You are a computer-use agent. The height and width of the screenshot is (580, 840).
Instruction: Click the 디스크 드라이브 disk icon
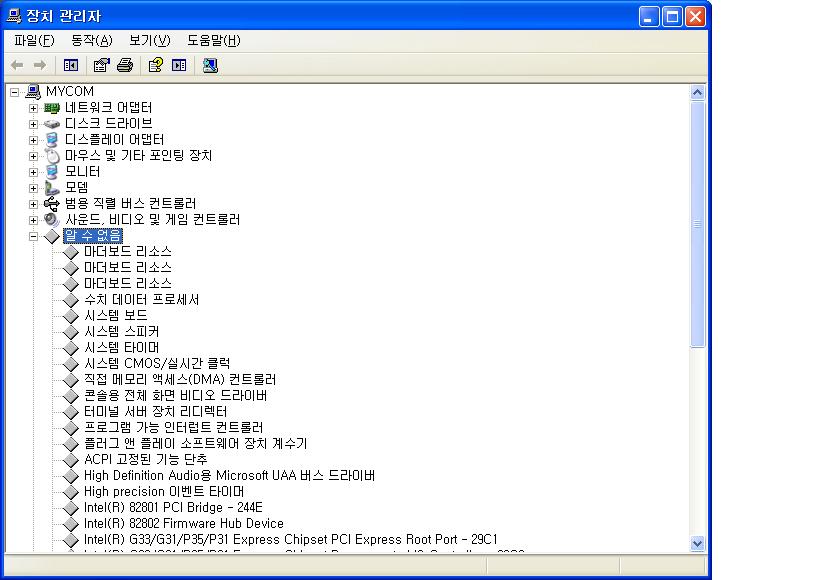pyautogui.click(x=52, y=124)
